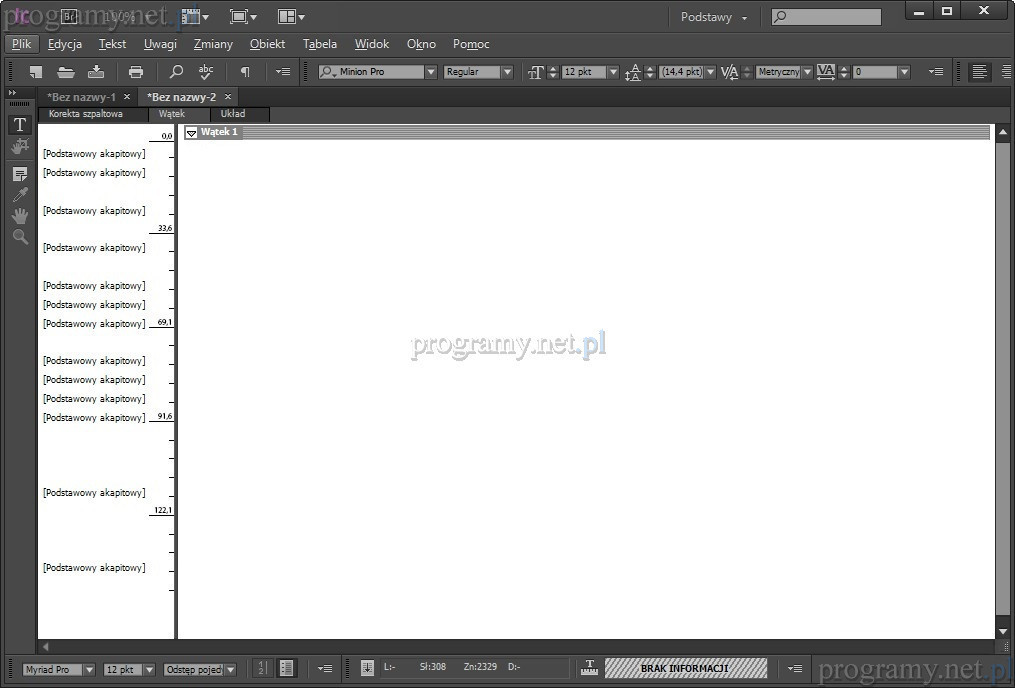Expand the Podstawy workspace switcher

click(714, 17)
